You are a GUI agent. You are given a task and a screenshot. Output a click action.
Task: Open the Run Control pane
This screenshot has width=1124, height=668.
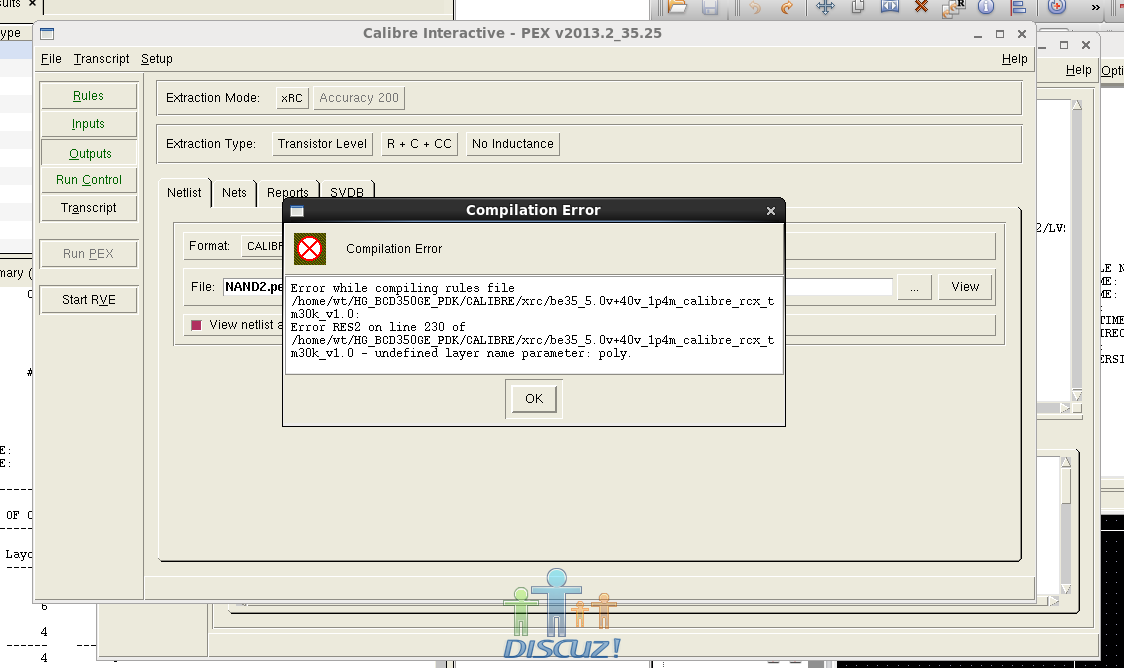pos(89,180)
